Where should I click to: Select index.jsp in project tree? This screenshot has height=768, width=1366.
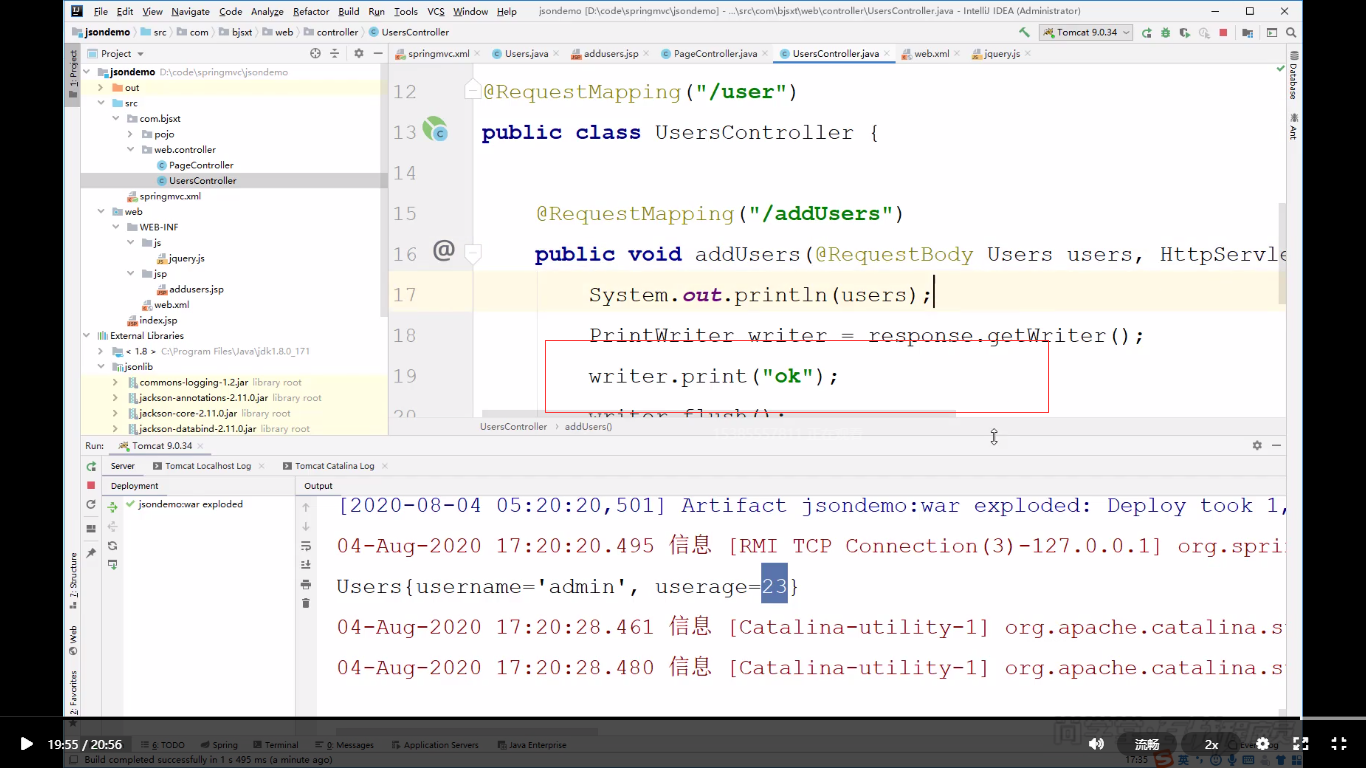pos(158,320)
